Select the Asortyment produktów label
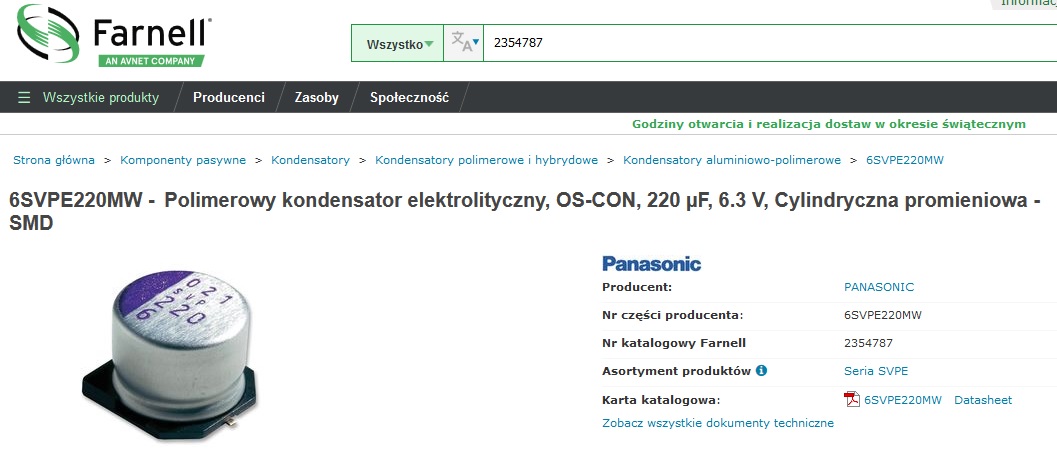This screenshot has height=462, width=1057. (x=676, y=371)
